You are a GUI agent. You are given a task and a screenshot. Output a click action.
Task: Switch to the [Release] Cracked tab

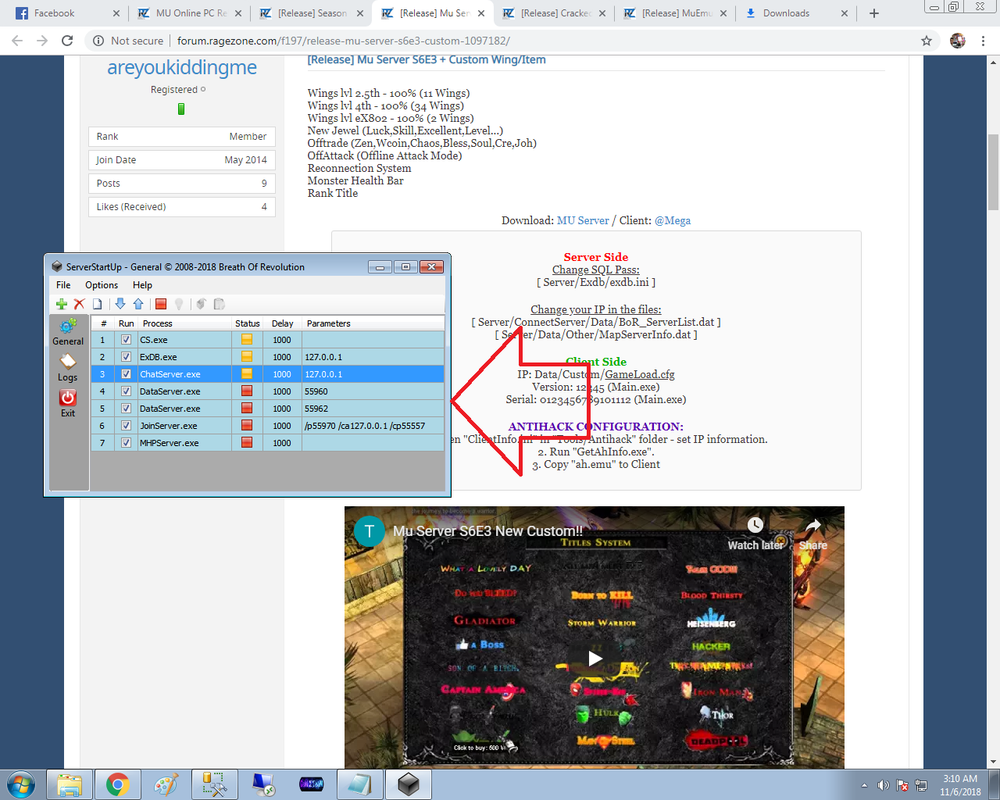pyautogui.click(x=553, y=13)
